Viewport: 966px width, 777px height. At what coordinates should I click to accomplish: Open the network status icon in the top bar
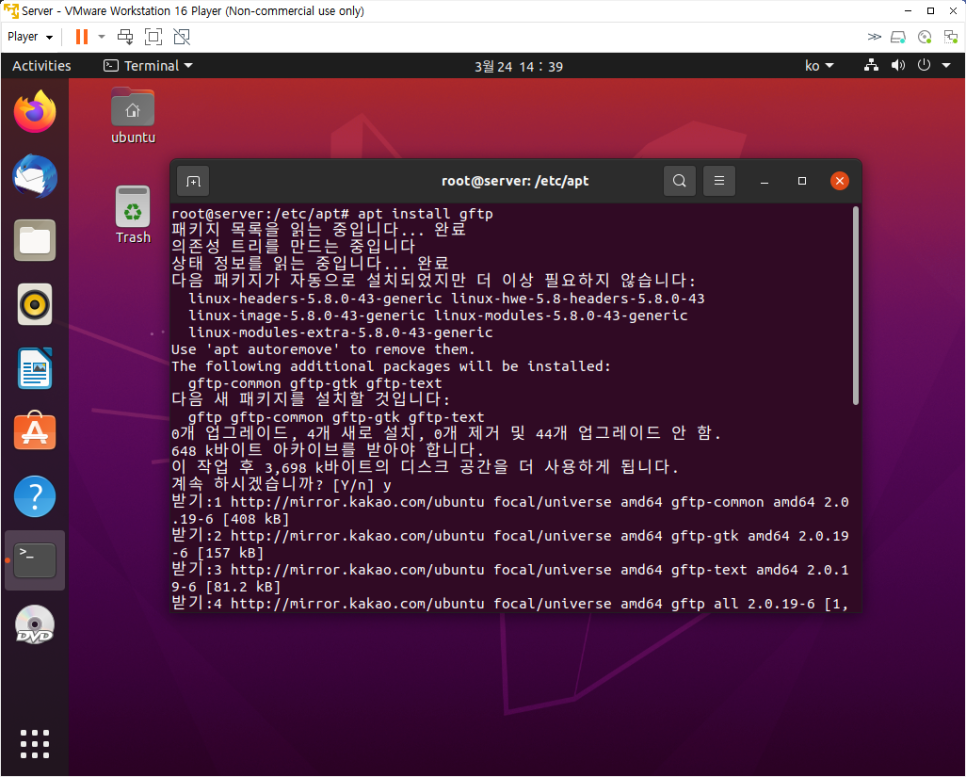click(x=871, y=65)
